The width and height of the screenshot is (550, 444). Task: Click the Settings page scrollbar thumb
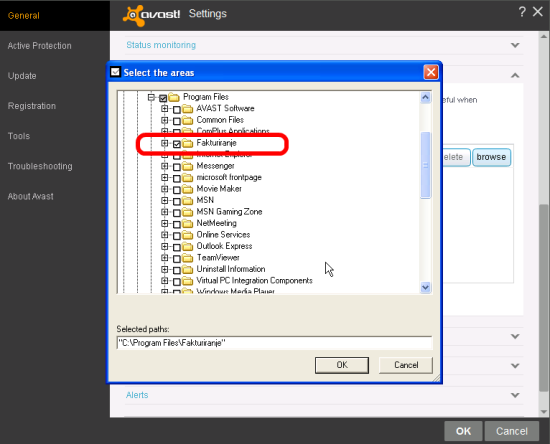(x=544, y=298)
